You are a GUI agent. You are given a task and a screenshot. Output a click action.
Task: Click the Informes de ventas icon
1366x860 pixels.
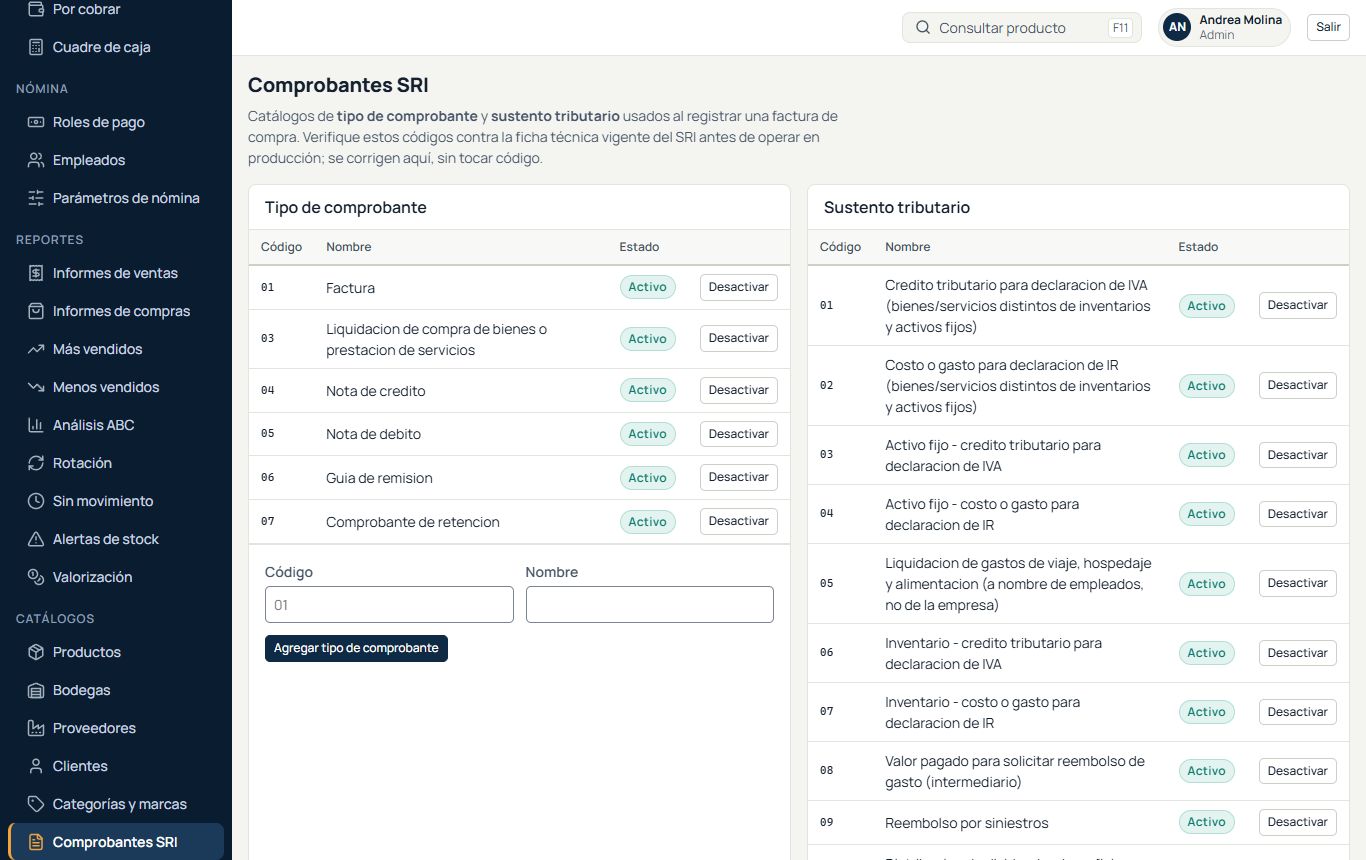[x=36, y=273]
